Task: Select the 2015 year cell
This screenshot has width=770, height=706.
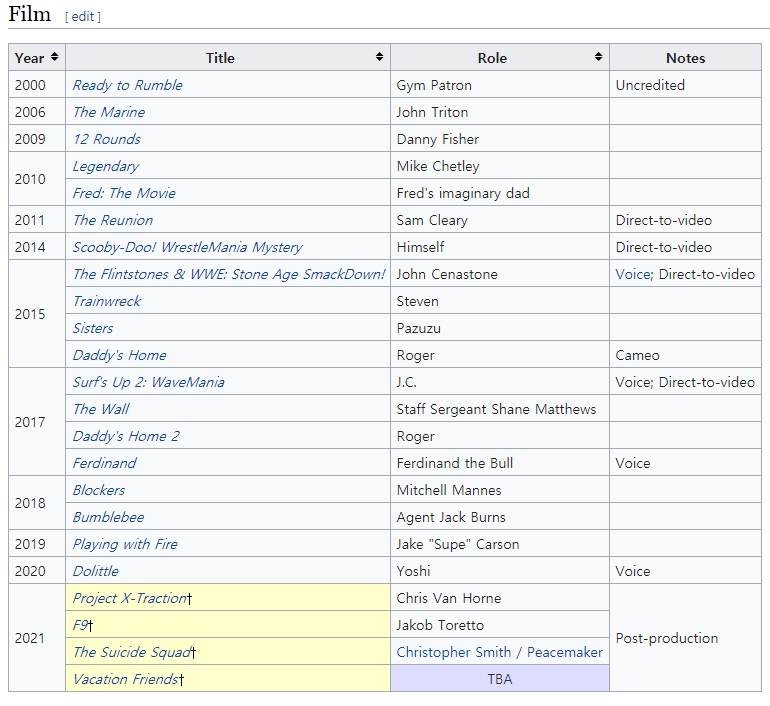Action: pos(37,314)
